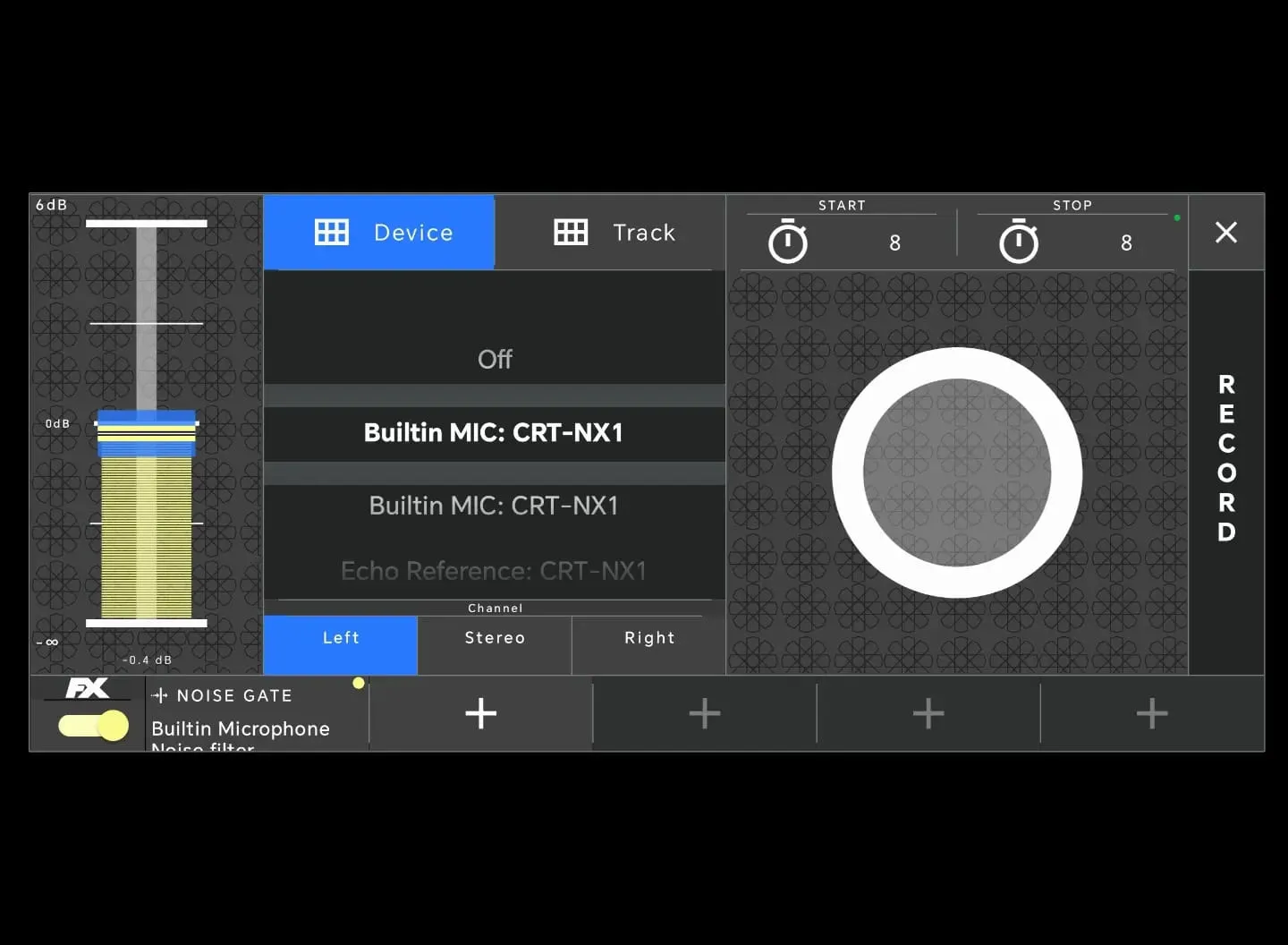Click the Track tab grid icon

pos(571,233)
